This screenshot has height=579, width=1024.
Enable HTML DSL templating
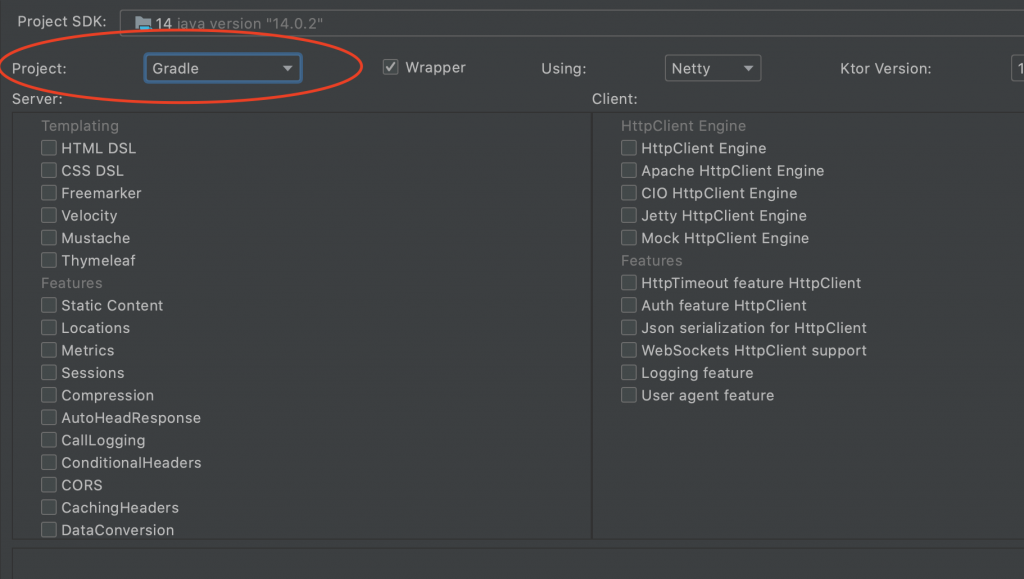[x=49, y=148]
